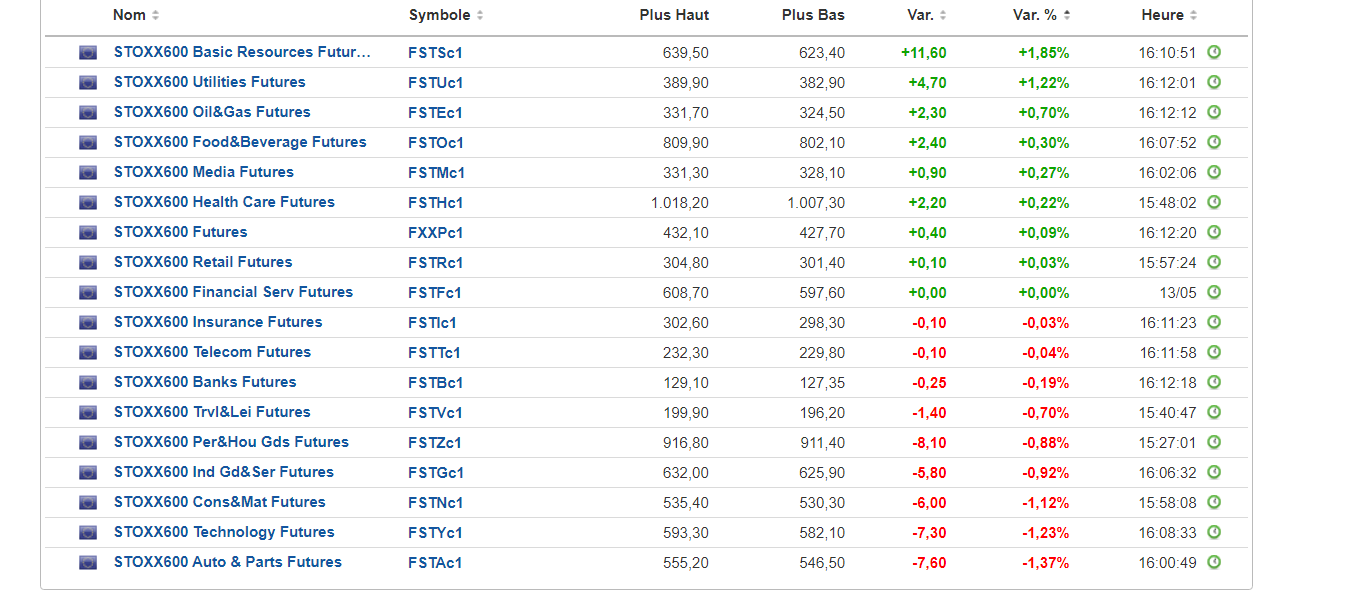Click the Plus Haut column header
The height and width of the screenshot is (606, 1366).
pos(674,15)
